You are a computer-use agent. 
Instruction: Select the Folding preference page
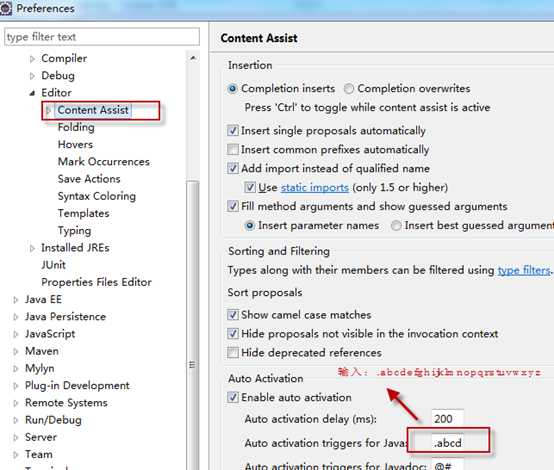tap(76, 127)
